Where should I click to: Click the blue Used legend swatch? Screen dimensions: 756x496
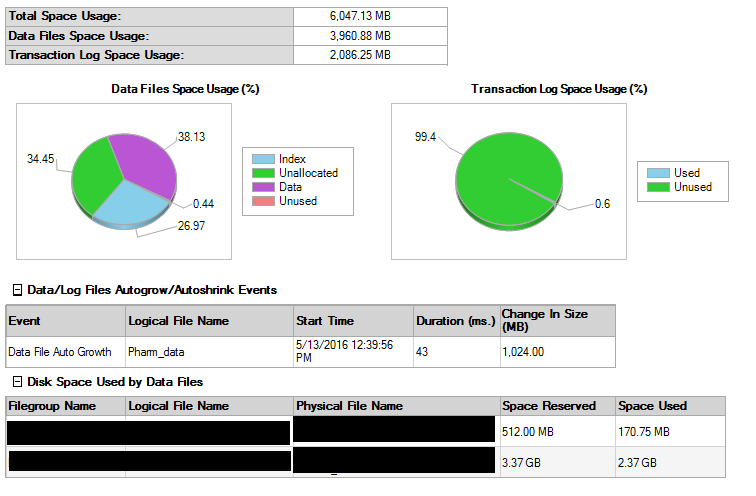[657, 173]
